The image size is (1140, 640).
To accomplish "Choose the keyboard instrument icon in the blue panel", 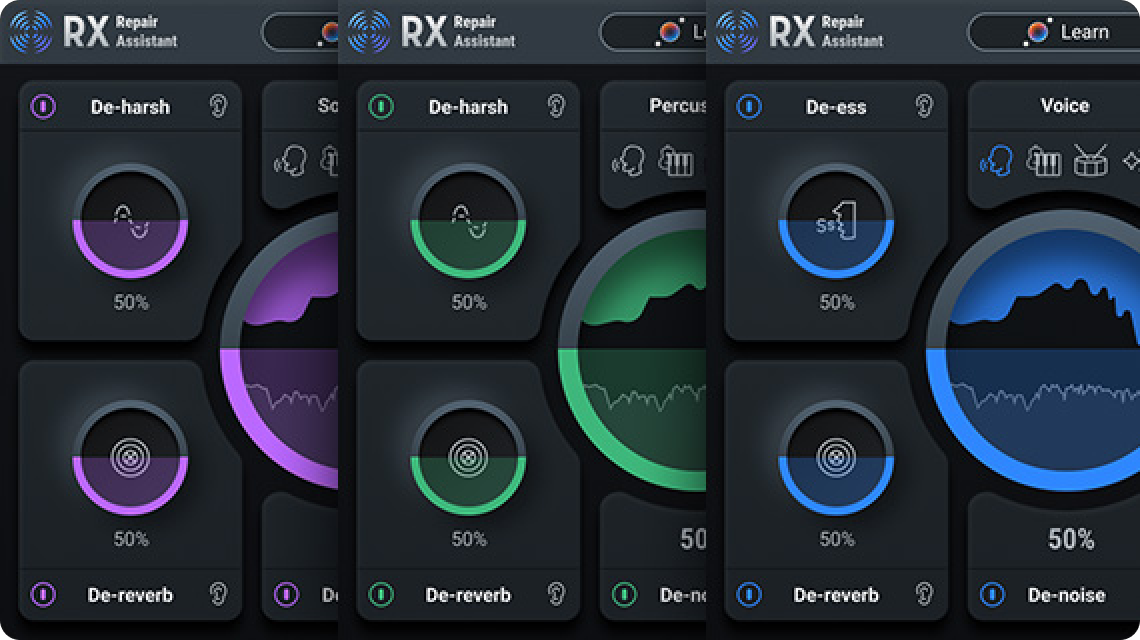I will click(x=1044, y=161).
